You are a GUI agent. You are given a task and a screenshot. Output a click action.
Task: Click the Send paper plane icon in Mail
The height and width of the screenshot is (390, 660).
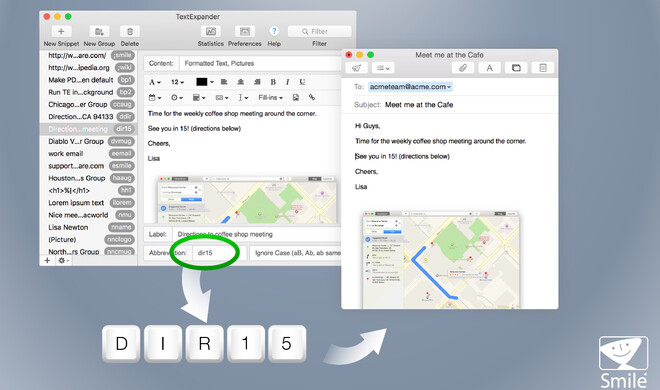pyautogui.click(x=357, y=68)
